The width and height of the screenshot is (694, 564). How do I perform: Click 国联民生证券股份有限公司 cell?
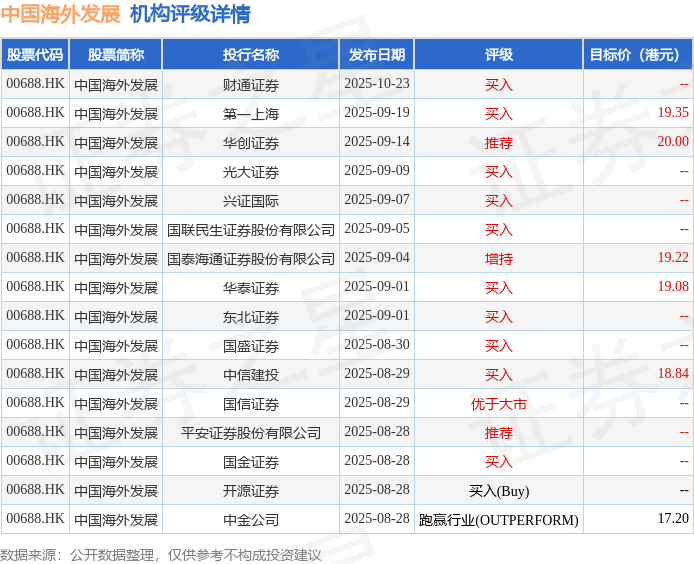click(251, 230)
